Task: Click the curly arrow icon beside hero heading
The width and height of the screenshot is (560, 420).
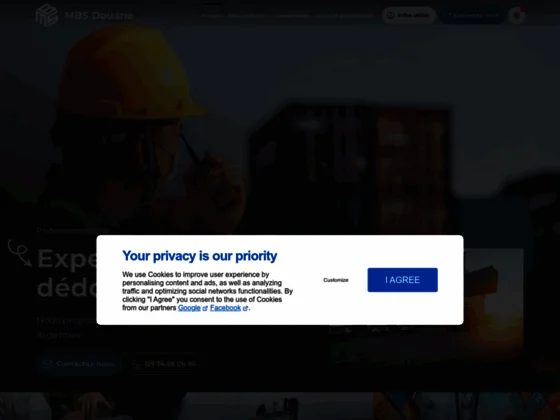Action: pyautogui.click(x=20, y=253)
